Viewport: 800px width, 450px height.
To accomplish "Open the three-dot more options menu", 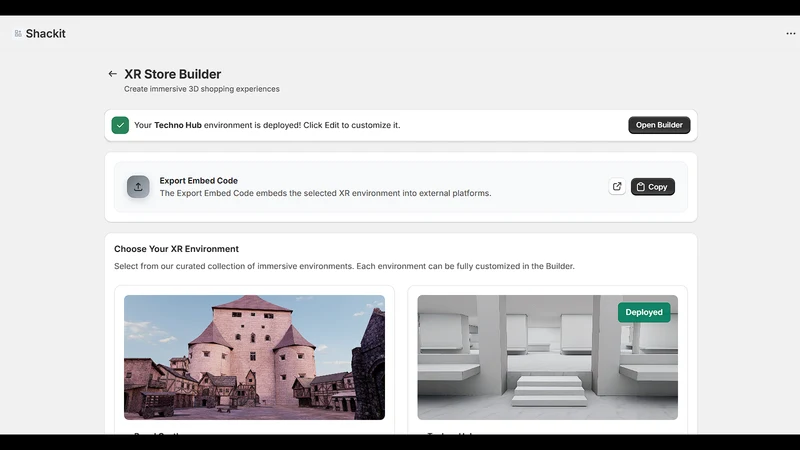I will [x=790, y=34].
